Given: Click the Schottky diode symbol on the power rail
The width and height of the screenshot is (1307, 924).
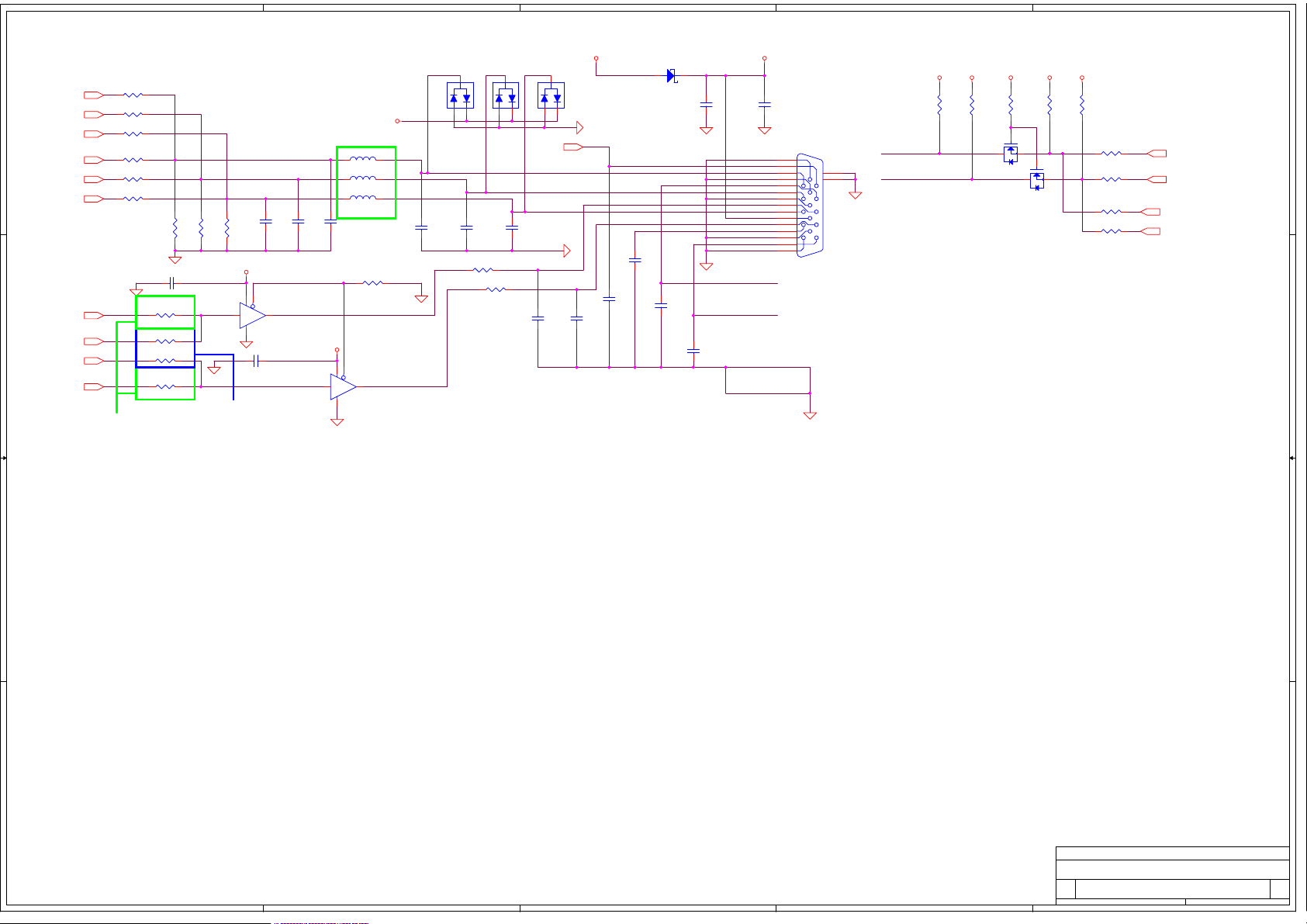Looking at the screenshot, I should [672, 76].
